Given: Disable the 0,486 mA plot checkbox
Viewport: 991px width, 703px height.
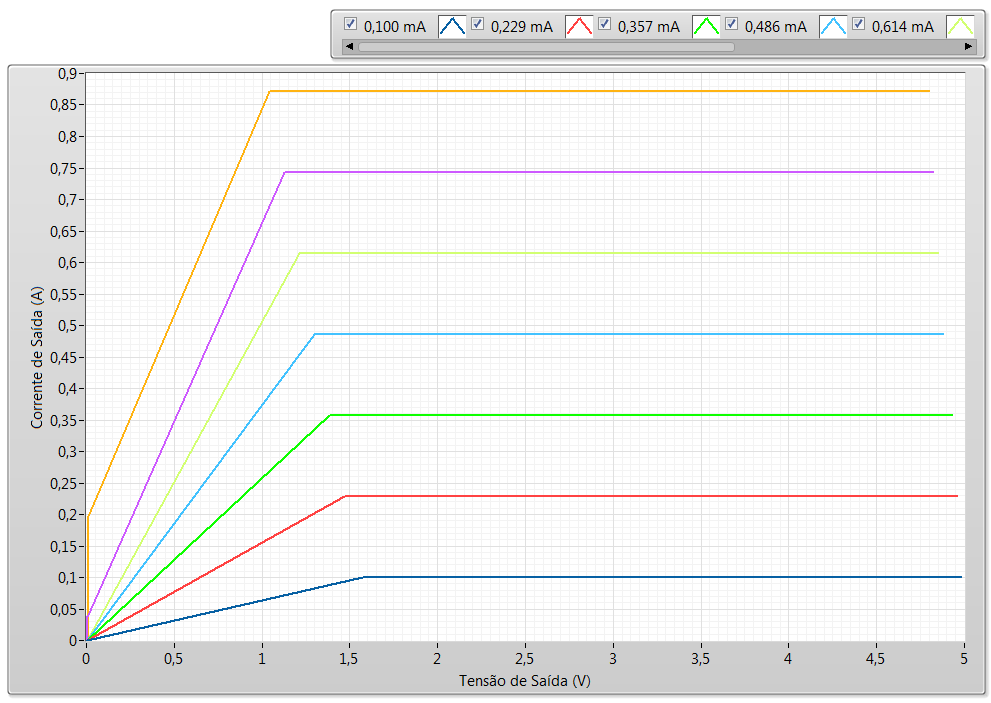Looking at the screenshot, I should 731,24.
